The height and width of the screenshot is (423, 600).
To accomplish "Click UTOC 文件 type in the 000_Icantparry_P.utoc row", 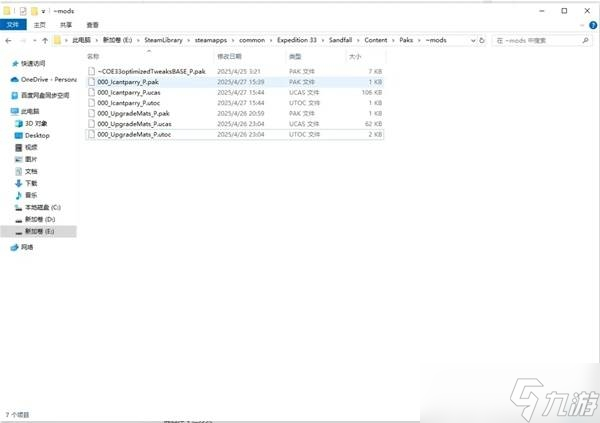I will pyautogui.click(x=304, y=103).
